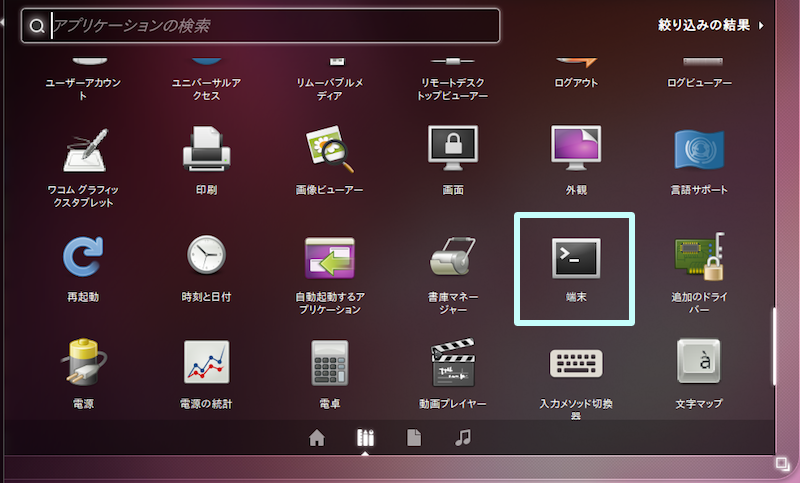The image size is (800, 483).
Task: Open the 印刷 printer icon
Action: [207, 149]
